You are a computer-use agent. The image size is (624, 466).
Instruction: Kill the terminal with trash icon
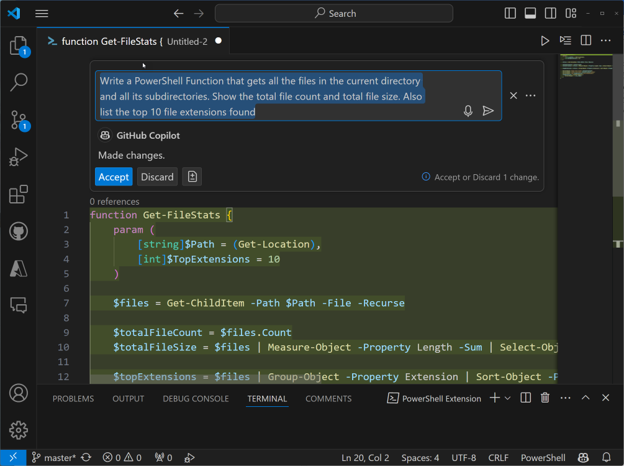[545, 398]
